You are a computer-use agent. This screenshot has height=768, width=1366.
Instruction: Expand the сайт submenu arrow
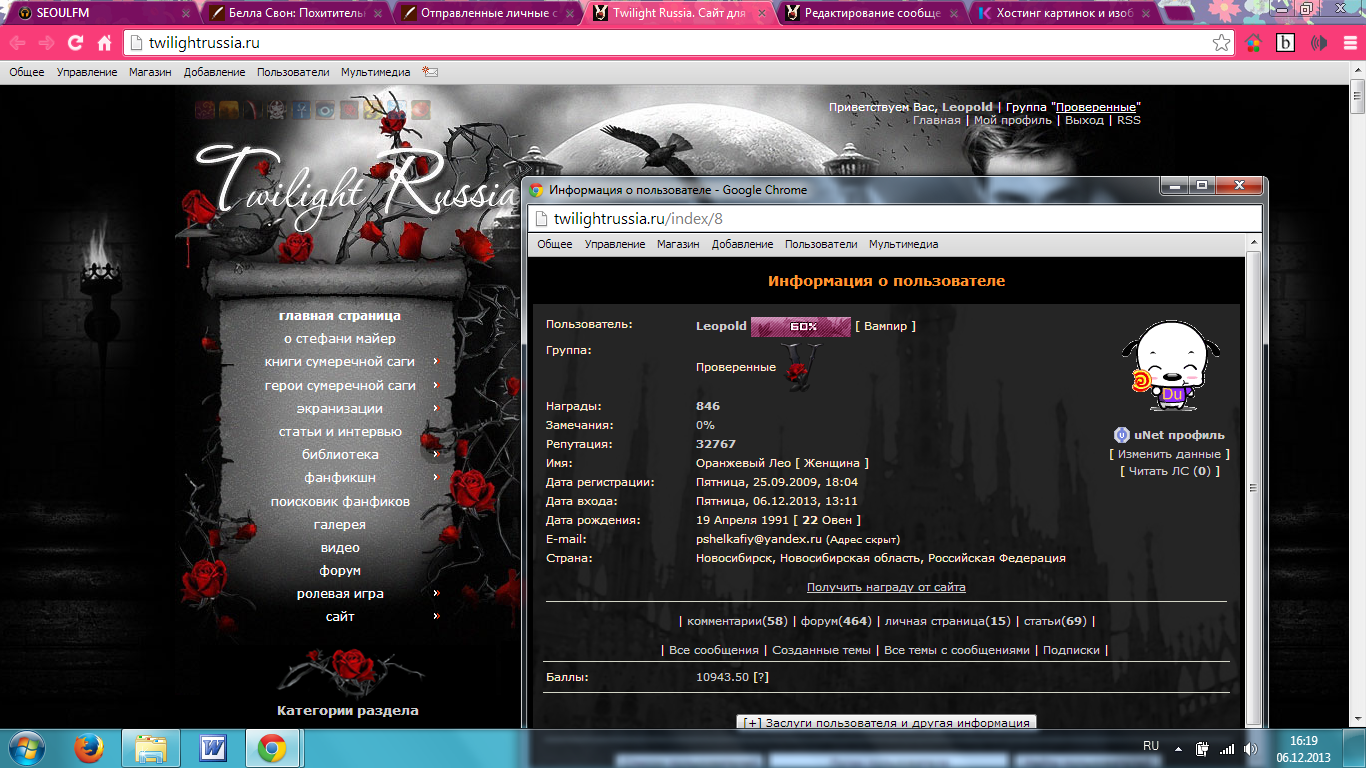(x=436, y=616)
